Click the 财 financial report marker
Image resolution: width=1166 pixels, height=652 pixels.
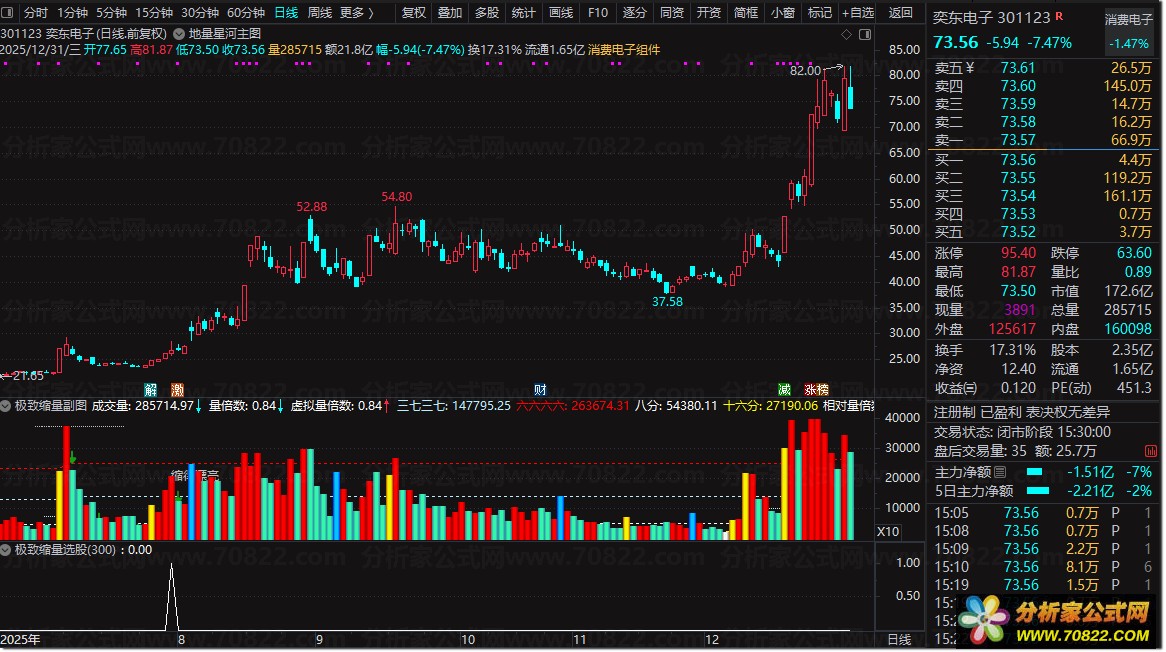tap(541, 390)
